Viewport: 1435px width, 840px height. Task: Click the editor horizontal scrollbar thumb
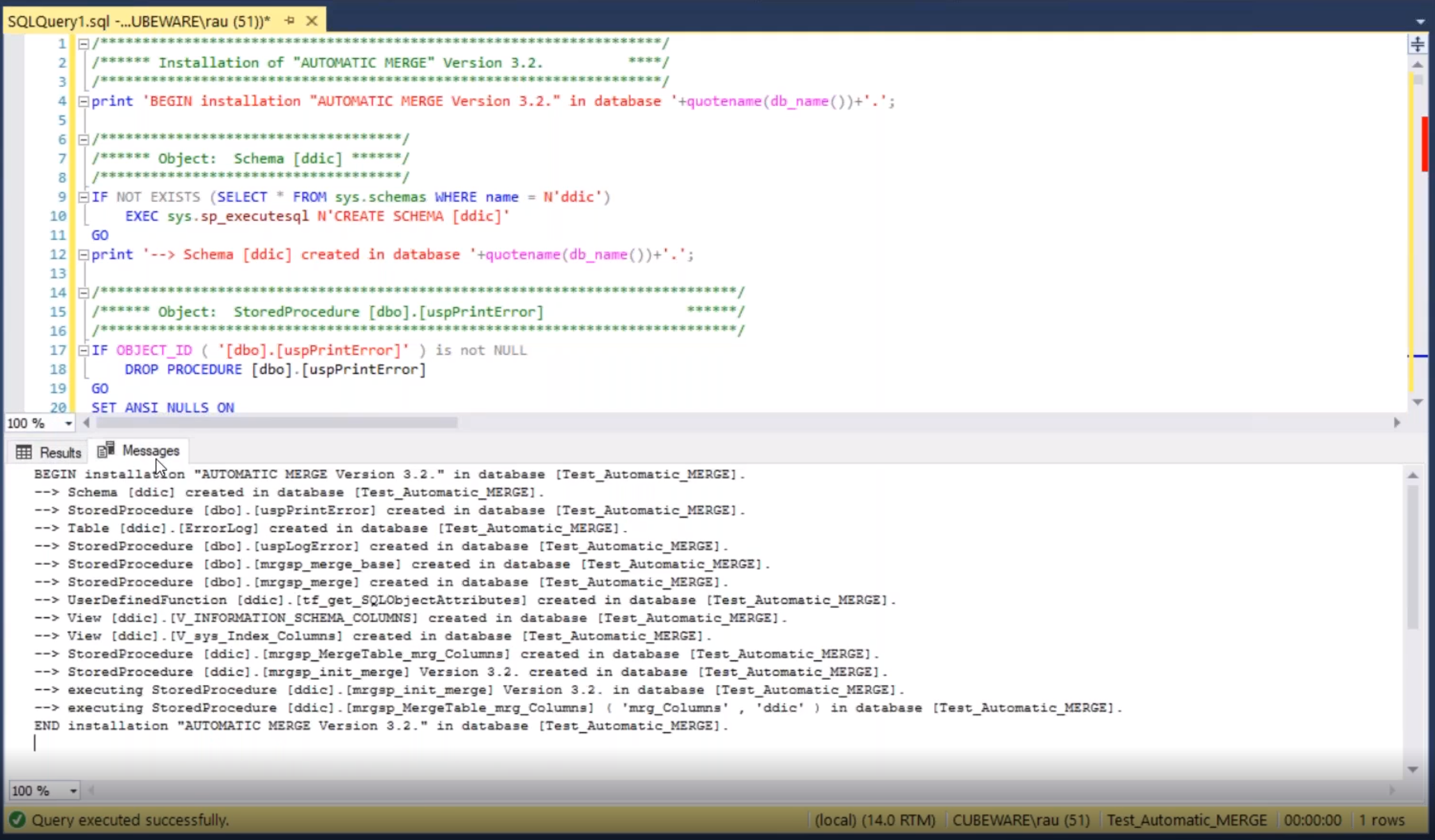(277, 423)
